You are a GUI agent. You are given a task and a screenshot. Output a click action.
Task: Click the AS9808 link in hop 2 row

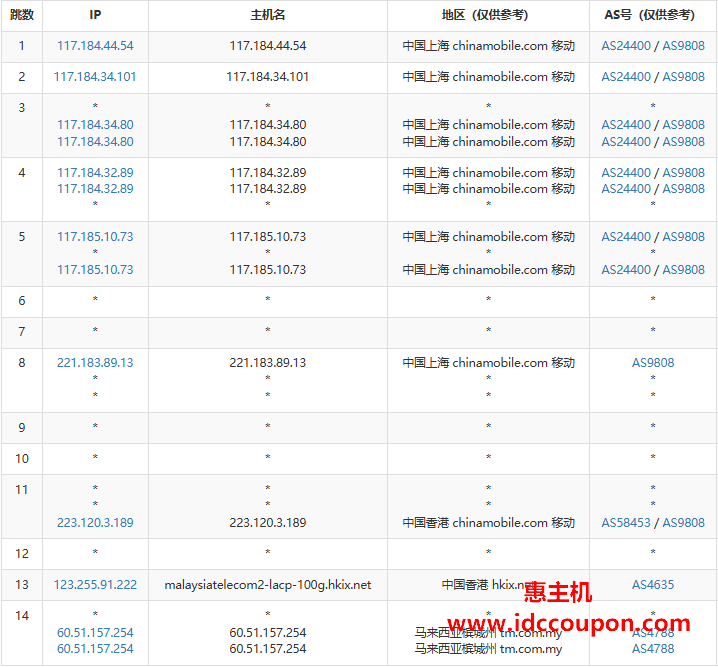[683, 77]
